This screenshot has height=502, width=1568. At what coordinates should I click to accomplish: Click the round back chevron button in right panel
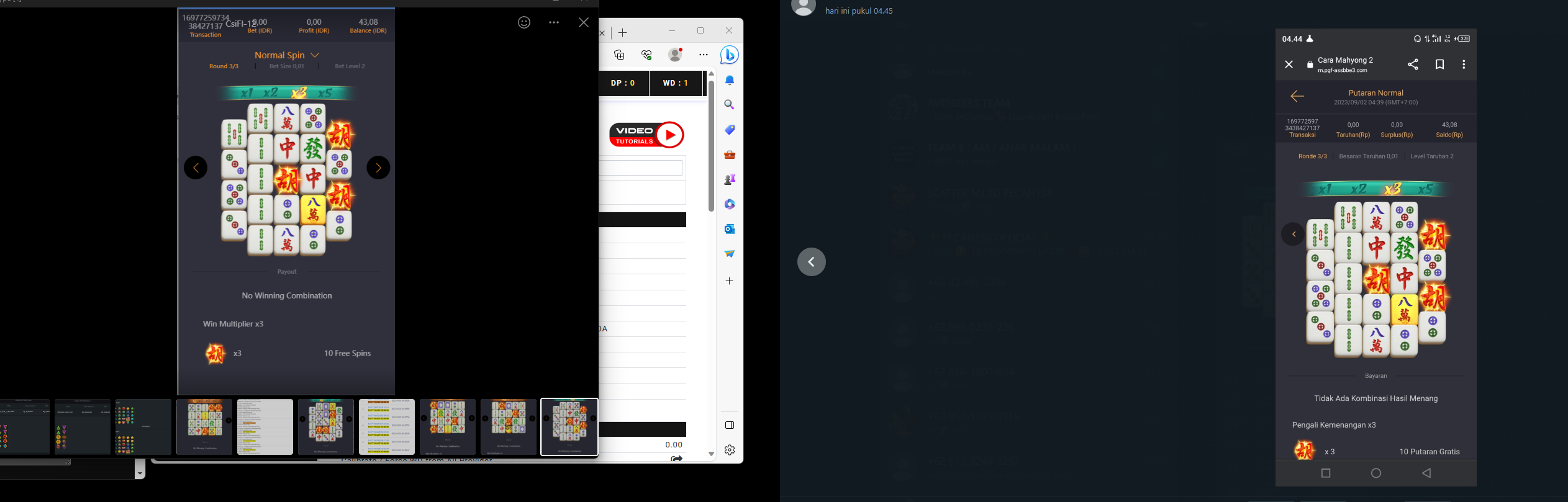(x=812, y=262)
